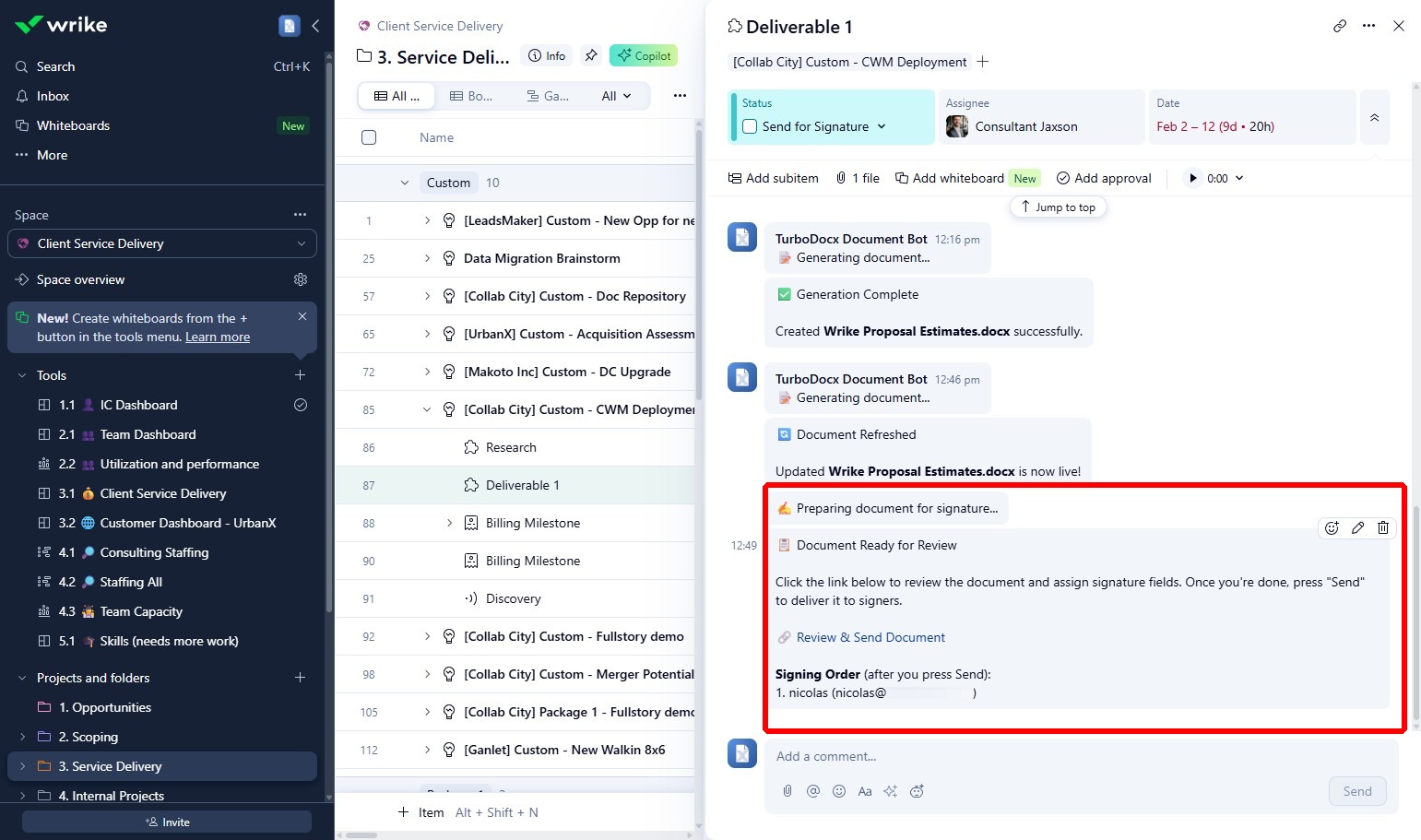Open the Send for Signature status dropdown
1421x840 pixels.
pos(882,126)
